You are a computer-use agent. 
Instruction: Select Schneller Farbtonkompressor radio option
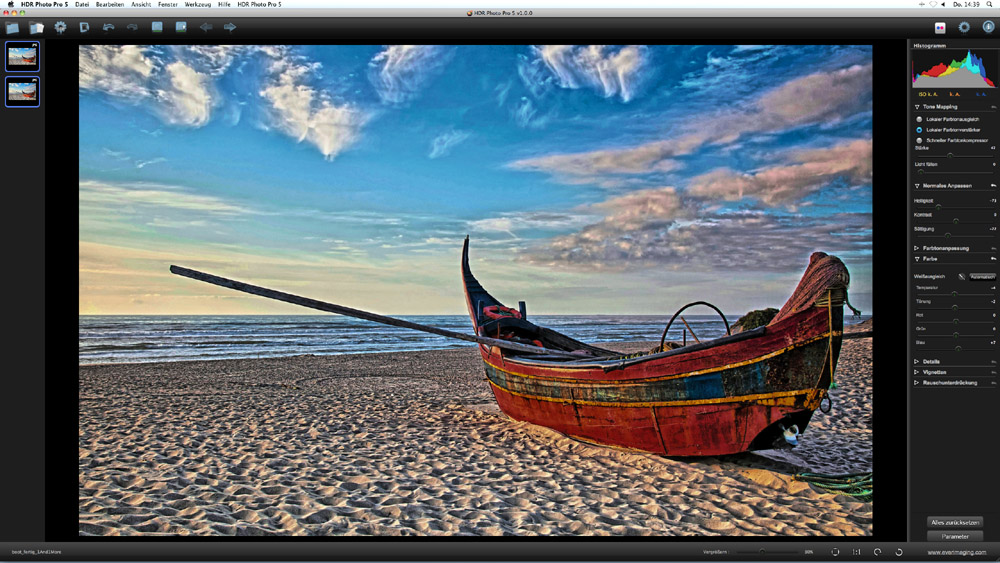tap(919, 141)
